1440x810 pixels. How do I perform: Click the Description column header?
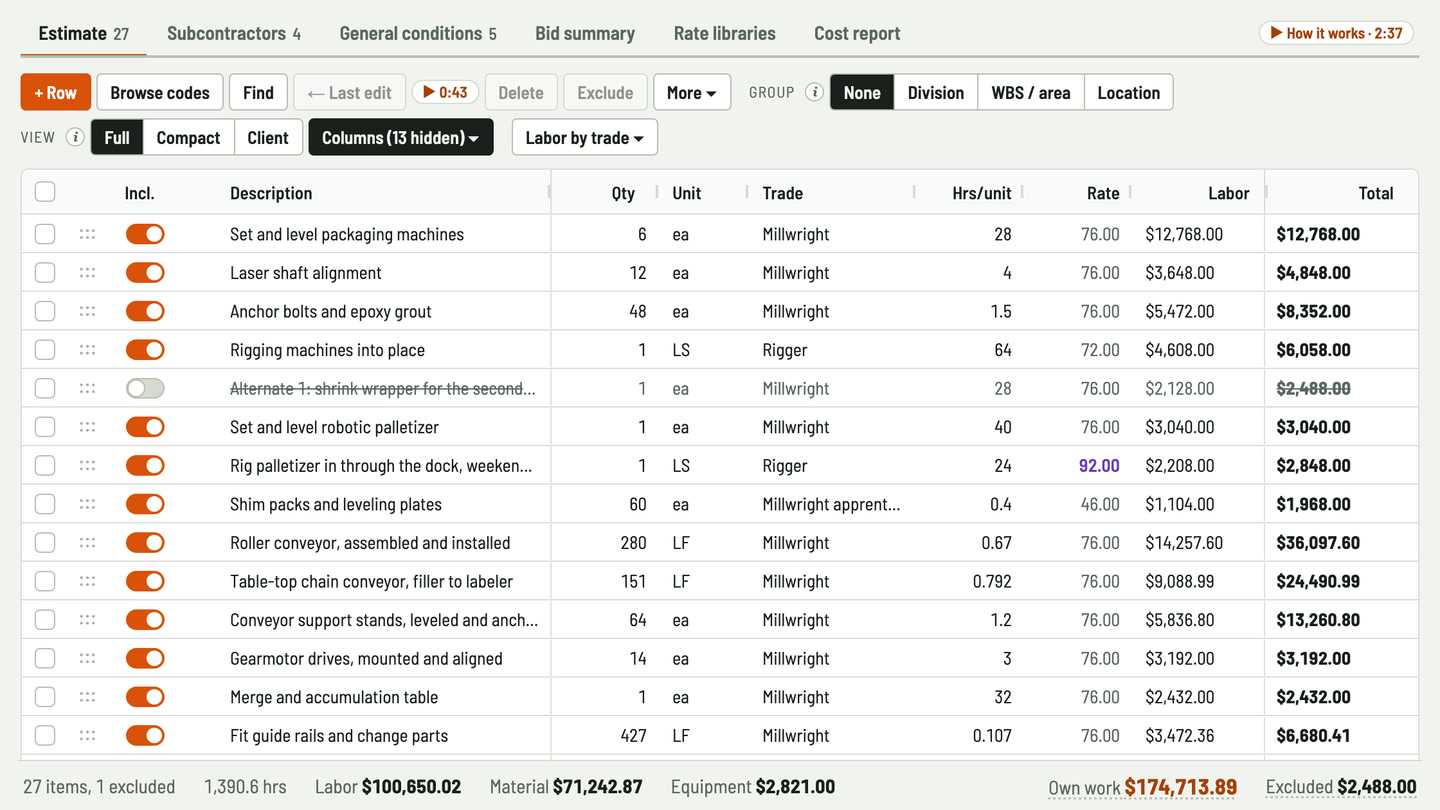[x=271, y=193]
